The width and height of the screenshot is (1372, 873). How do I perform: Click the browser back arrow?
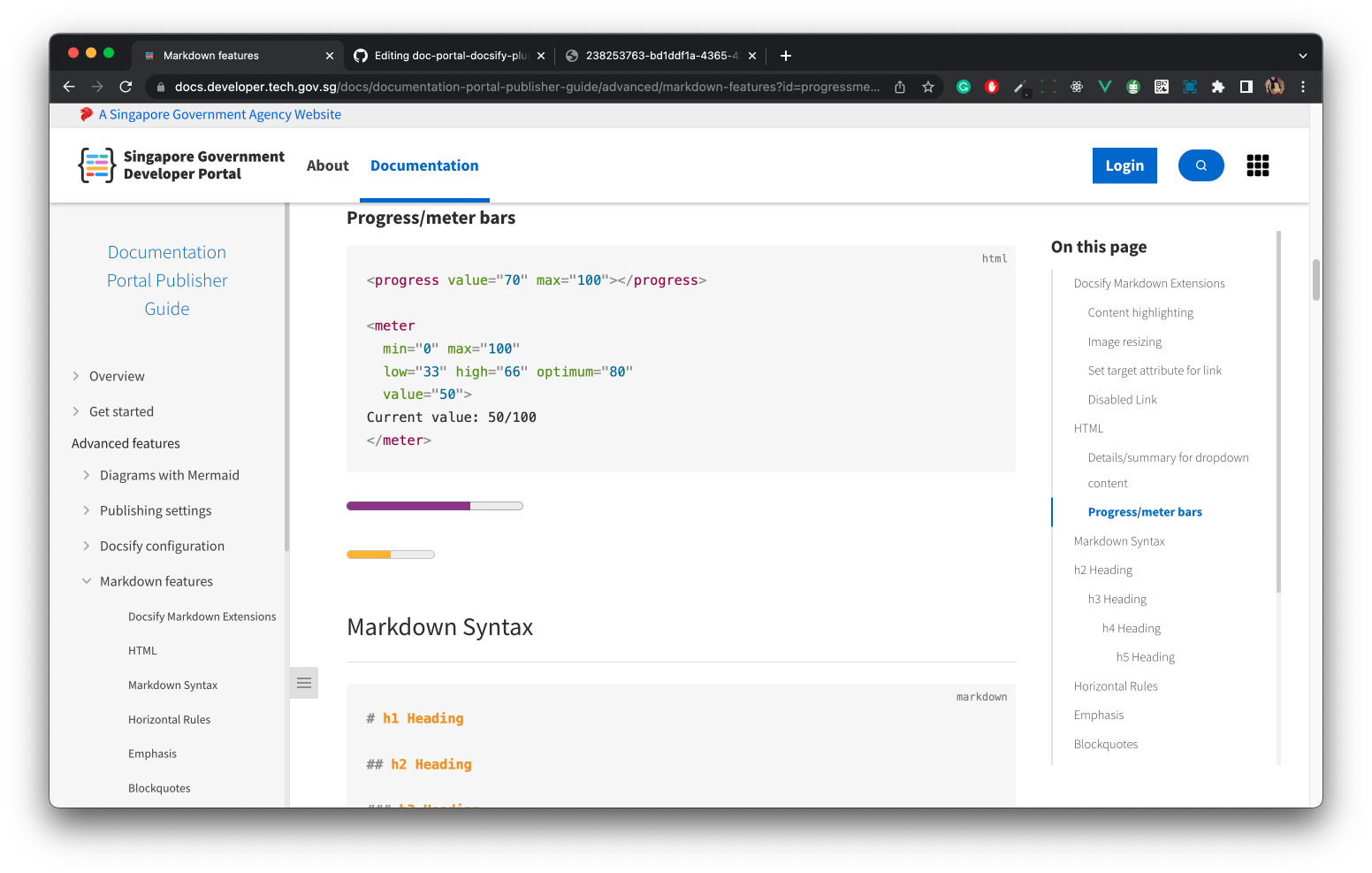(69, 87)
